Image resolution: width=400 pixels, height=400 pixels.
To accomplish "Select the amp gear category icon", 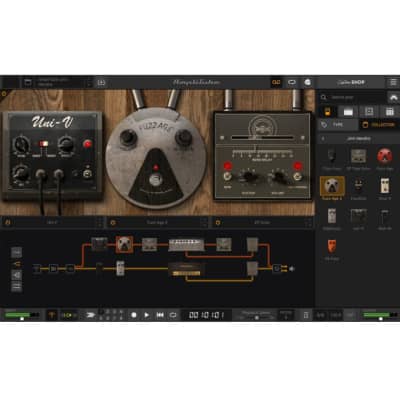I will [x=348, y=112].
